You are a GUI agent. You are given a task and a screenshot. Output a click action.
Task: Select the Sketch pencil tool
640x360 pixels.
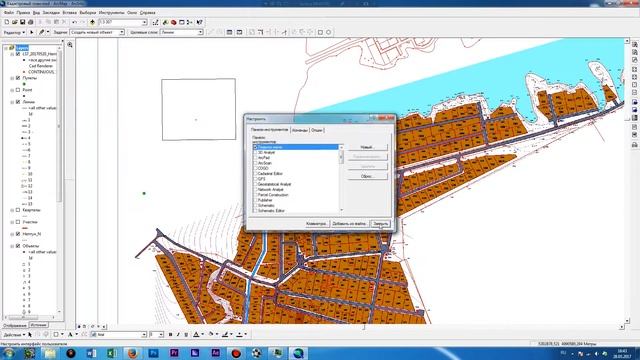[42, 32]
